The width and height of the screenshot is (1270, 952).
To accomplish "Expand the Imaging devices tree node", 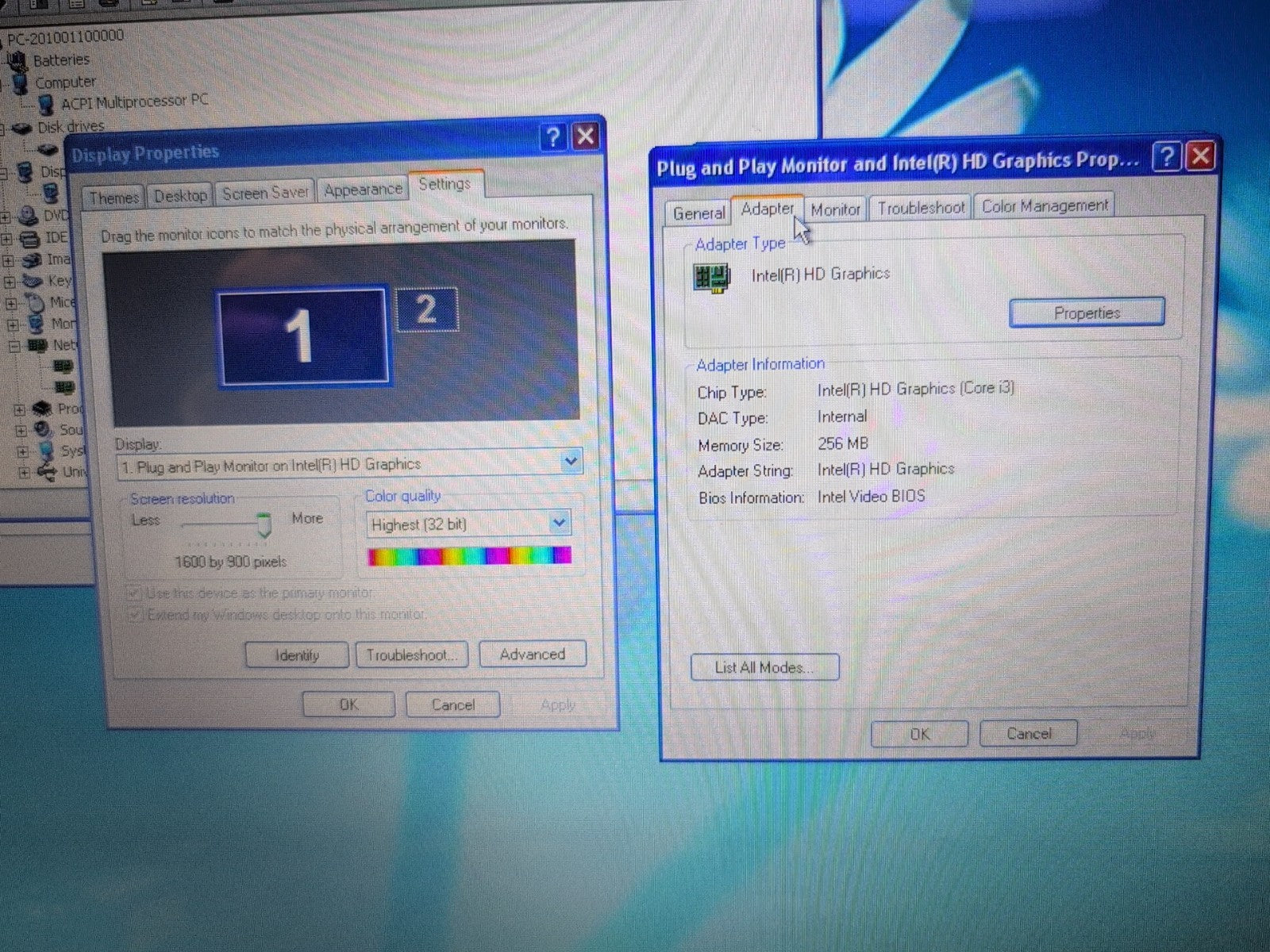I will point(9,260).
